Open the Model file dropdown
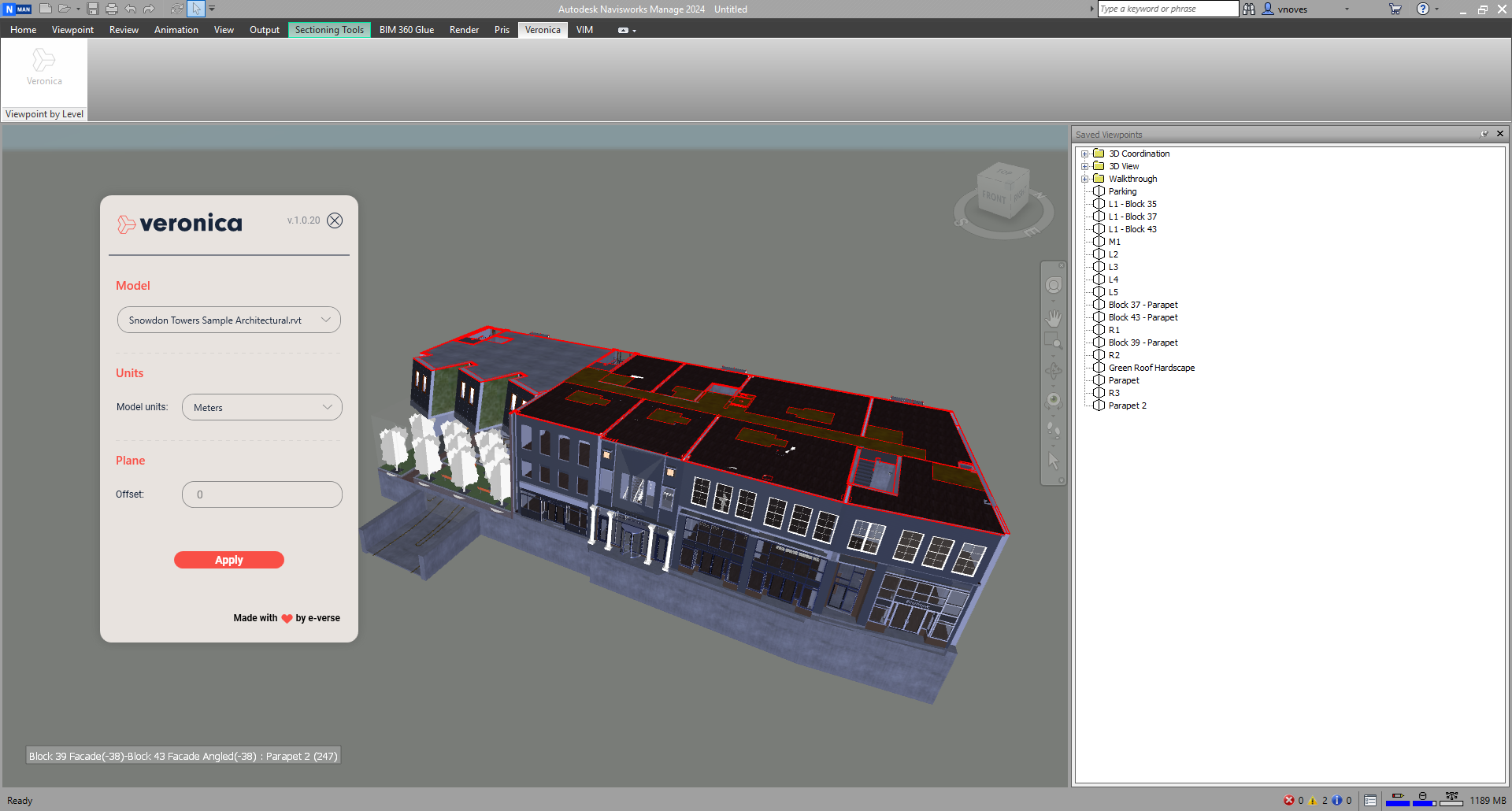1512x811 pixels. pos(229,320)
